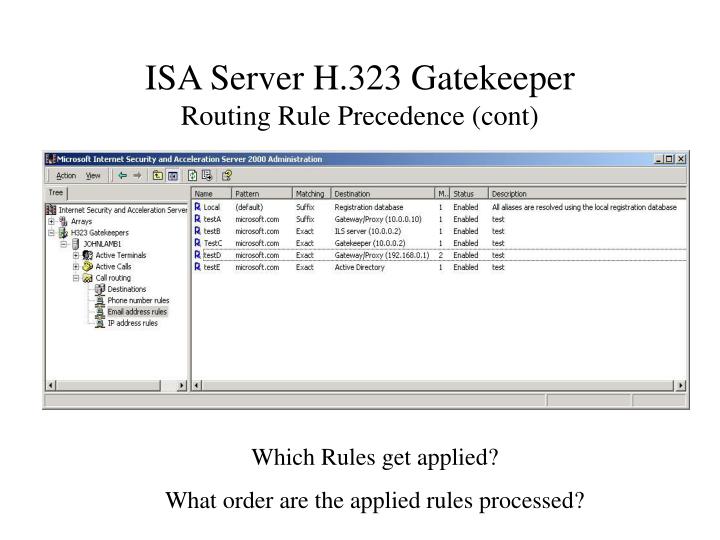Click the H323 Gatekeepers node icon
The width and height of the screenshot is (720, 540).
point(63,233)
